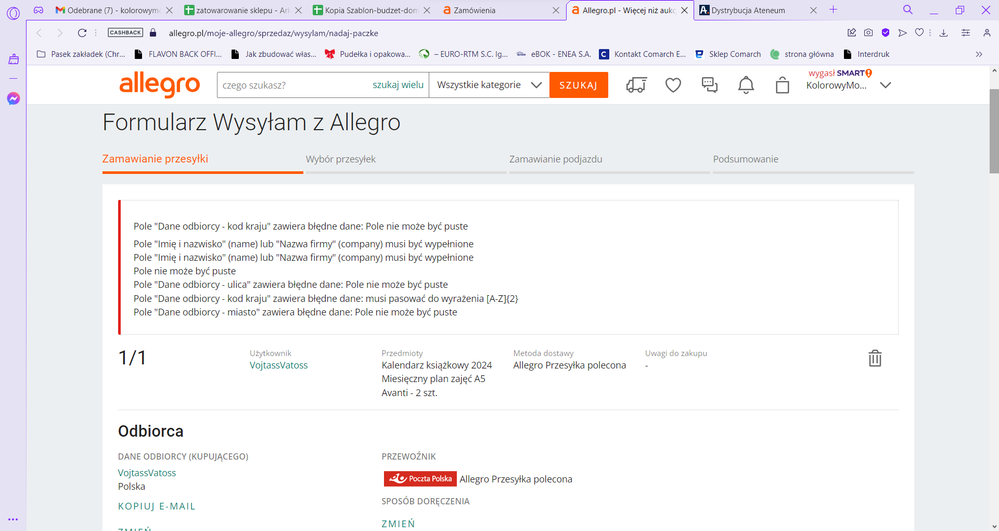Open sidebar three-dots setup menu
This screenshot has width=999, height=531.
pos(13,520)
